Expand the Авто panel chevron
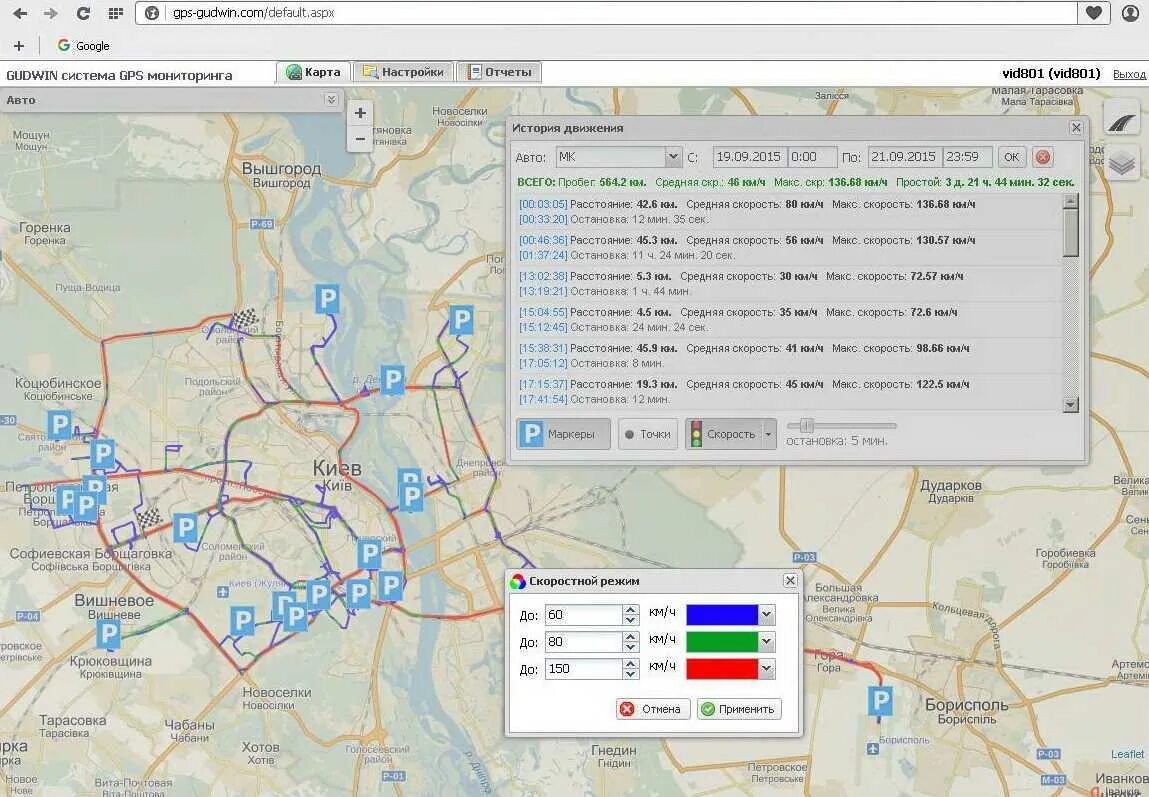 point(331,100)
